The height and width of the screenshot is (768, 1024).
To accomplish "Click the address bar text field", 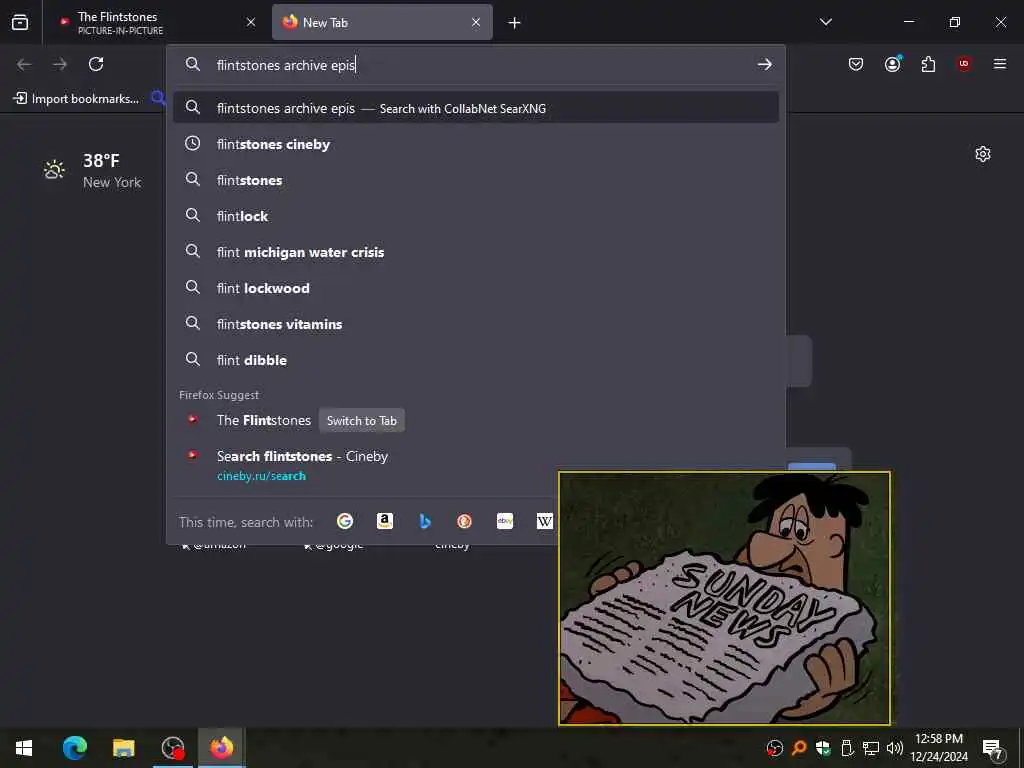I will pos(477,65).
